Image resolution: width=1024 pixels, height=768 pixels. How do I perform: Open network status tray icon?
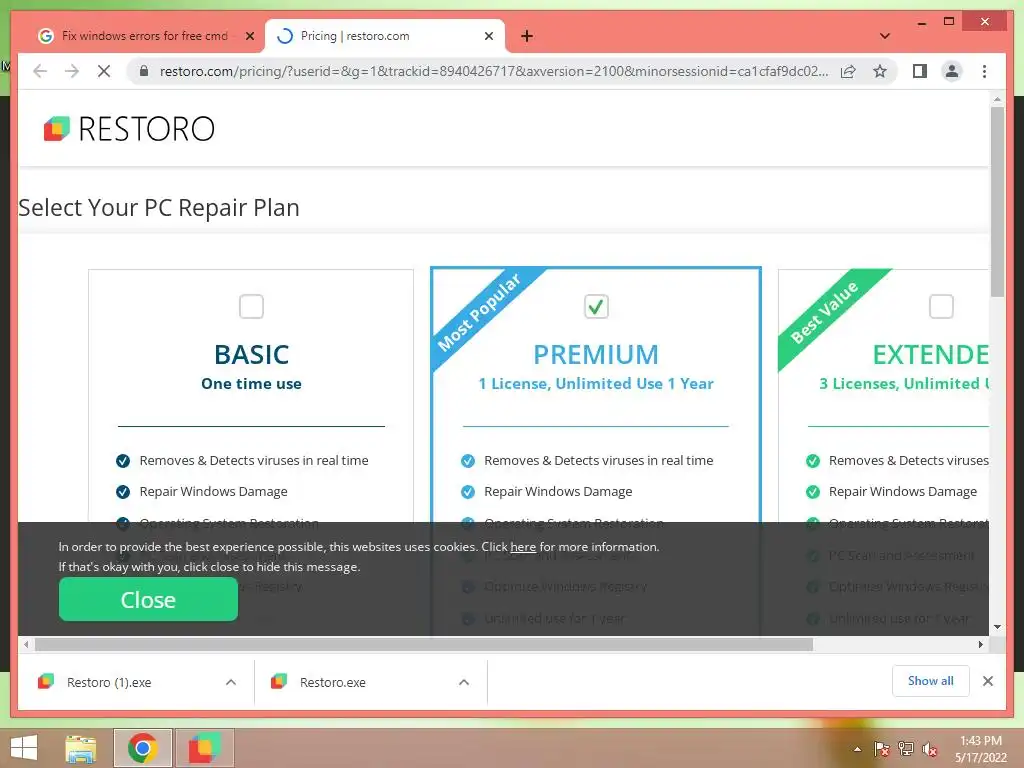(906, 749)
